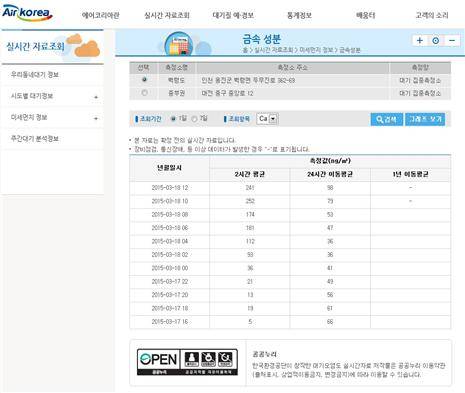Click the 24시간 이동평균 column header

click(330, 174)
